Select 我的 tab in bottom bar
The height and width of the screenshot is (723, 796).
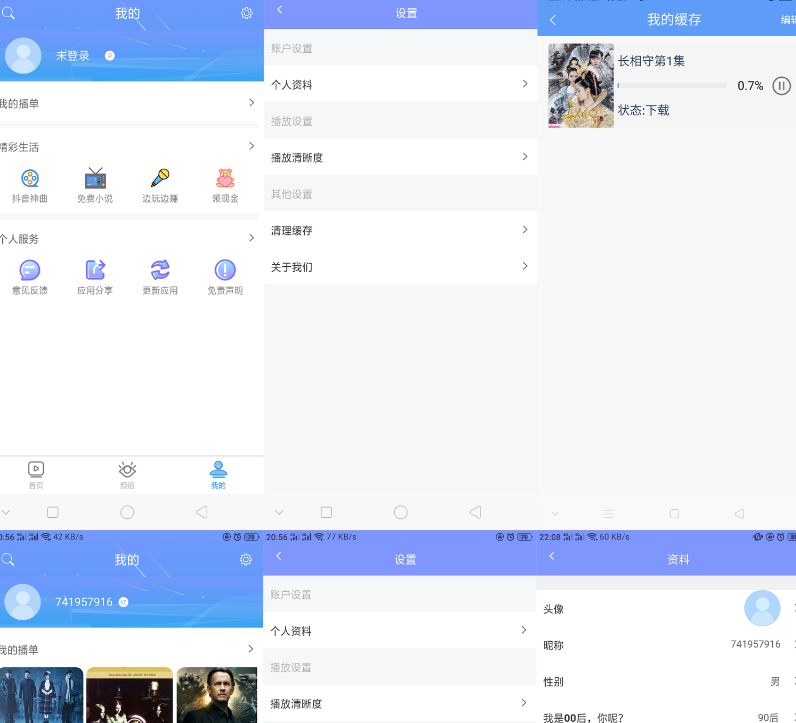tap(218, 475)
